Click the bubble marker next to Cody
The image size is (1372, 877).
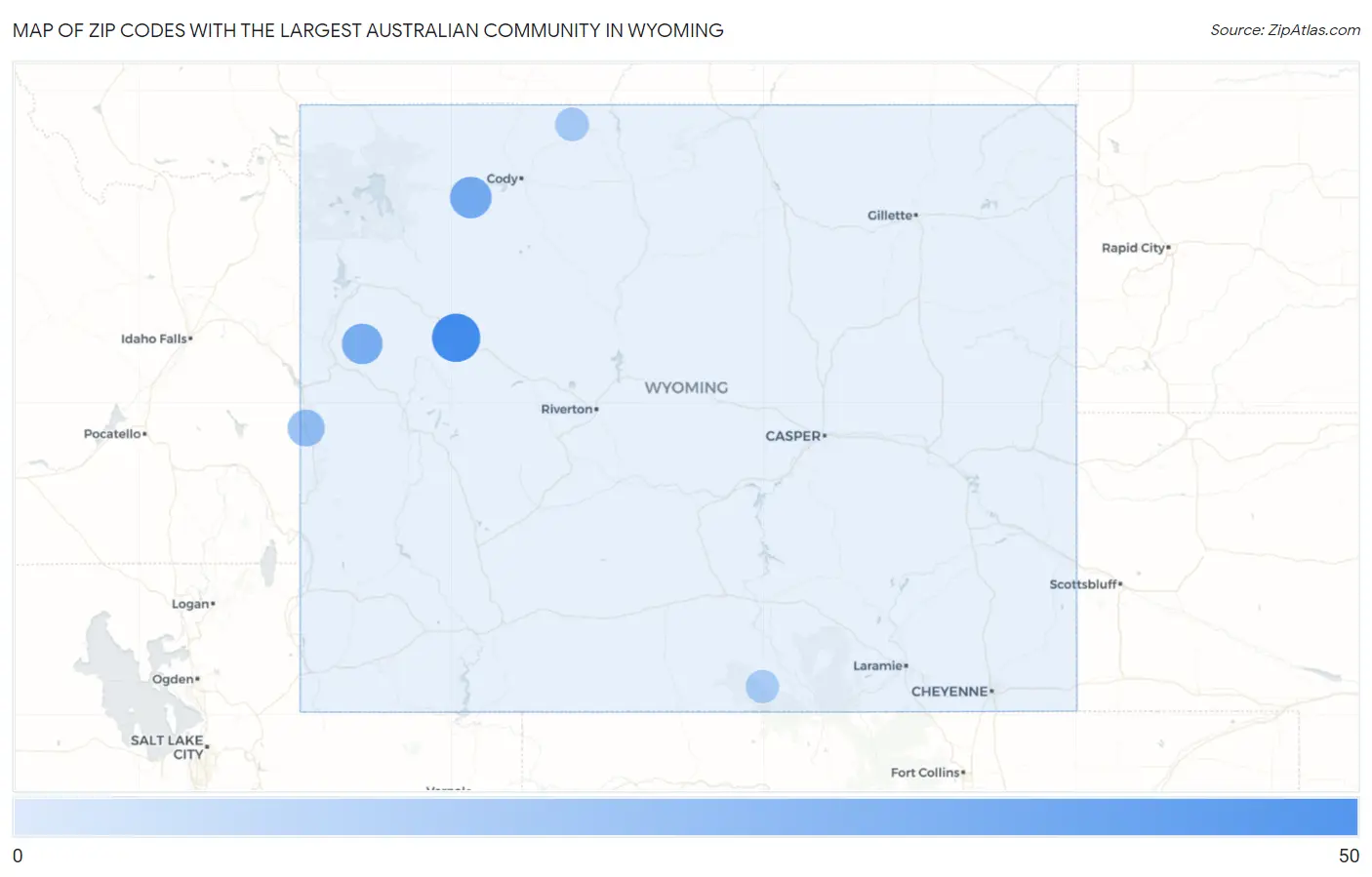click(x=470, y=198)
